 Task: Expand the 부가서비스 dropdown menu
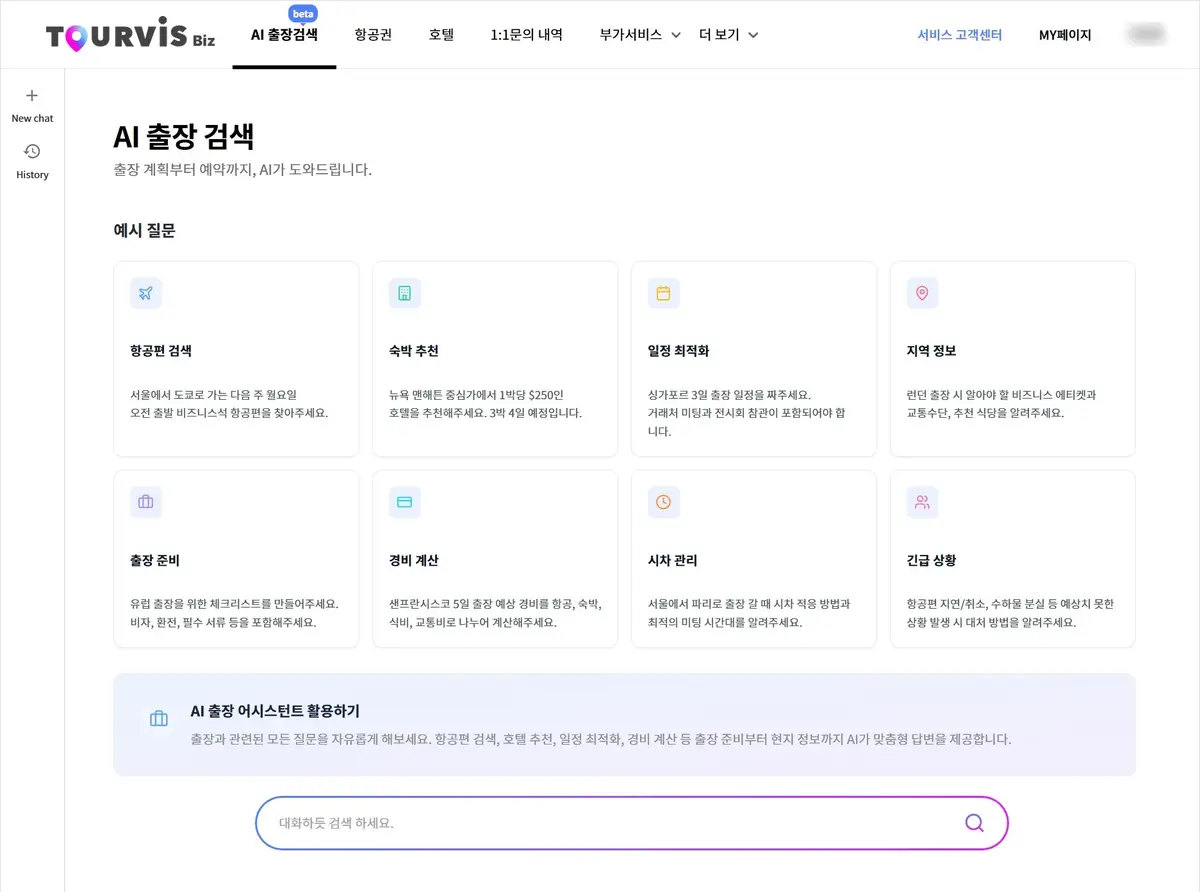pyautogui.click(x=640, y=34)
